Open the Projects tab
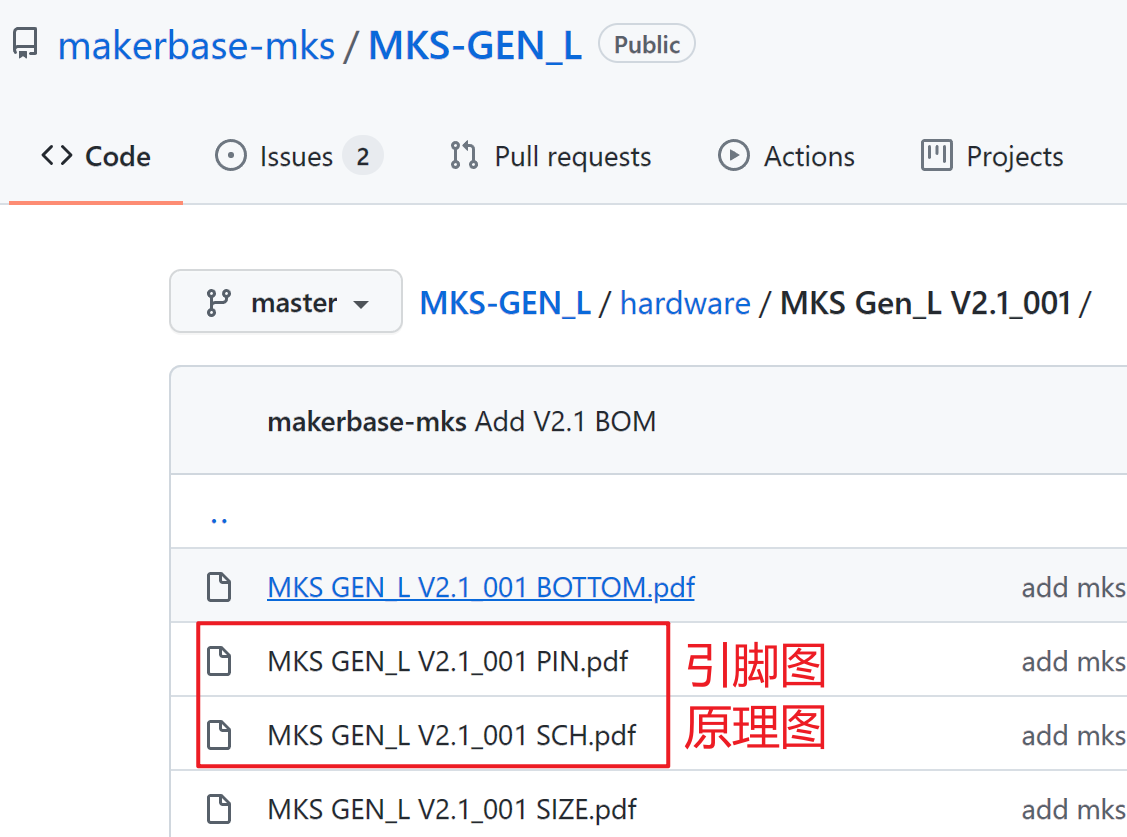Viewport: 1127px width, 837px height. point(992,156)
